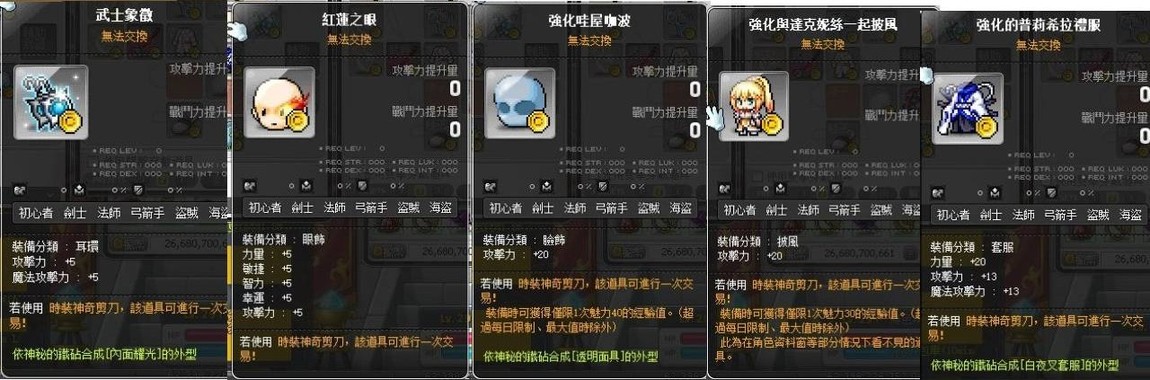Select 弓箭手 class tab in cape tooltip
1150x380 pixels.
point(843,210)
